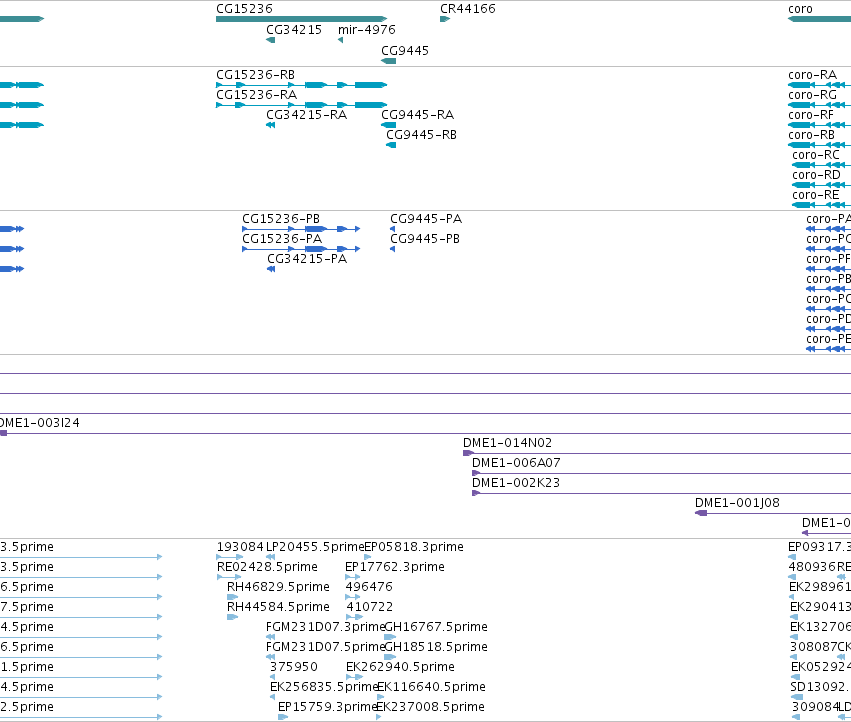This screenshot has width=851, height=722.
Task: Select the CG9445 gene arrow
Action: [x=389, y=61]
